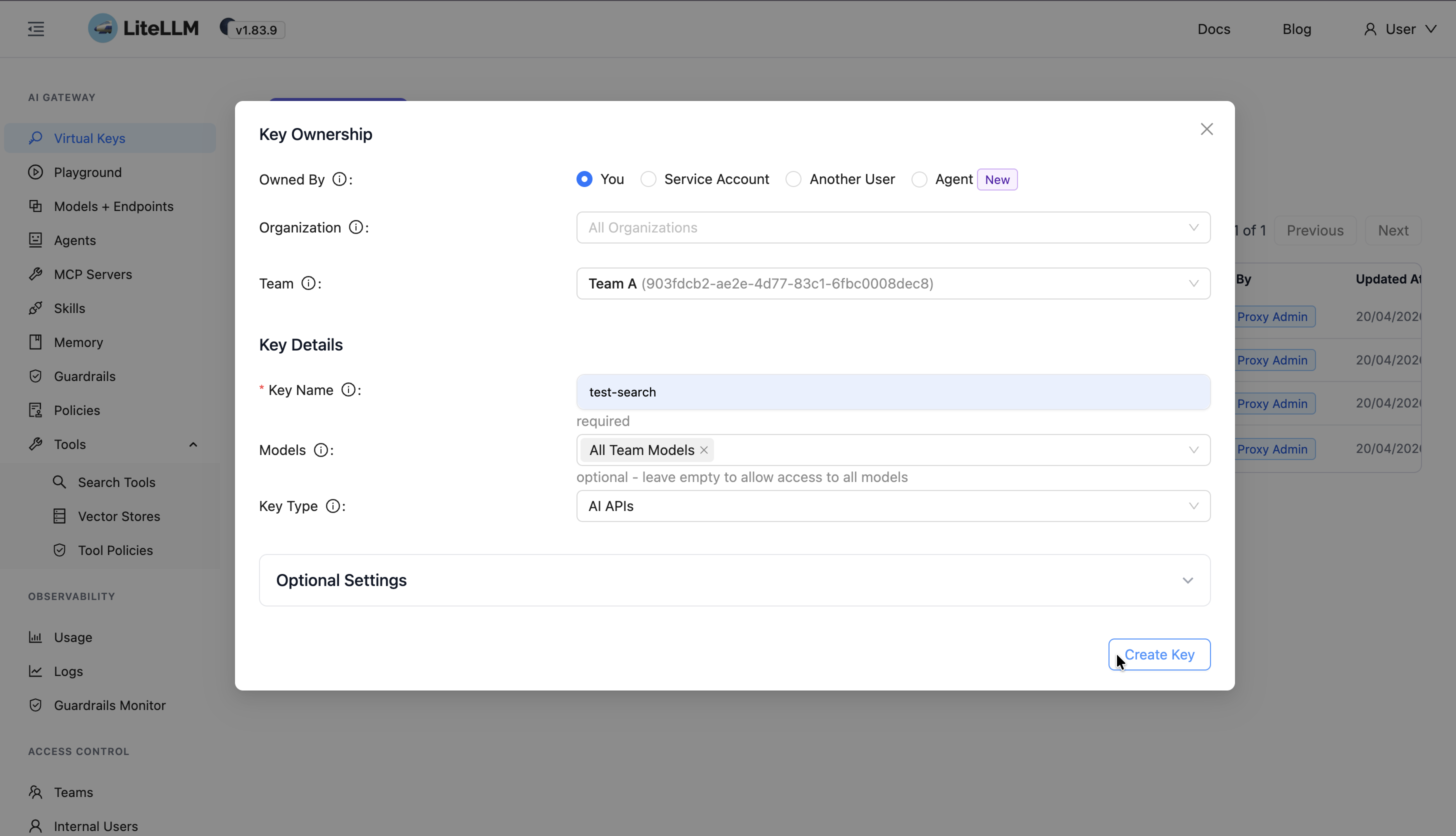Choose the Agent ownership radio
The width and height of the screenshot is (1456, 836).
click(x=919, y=179)
